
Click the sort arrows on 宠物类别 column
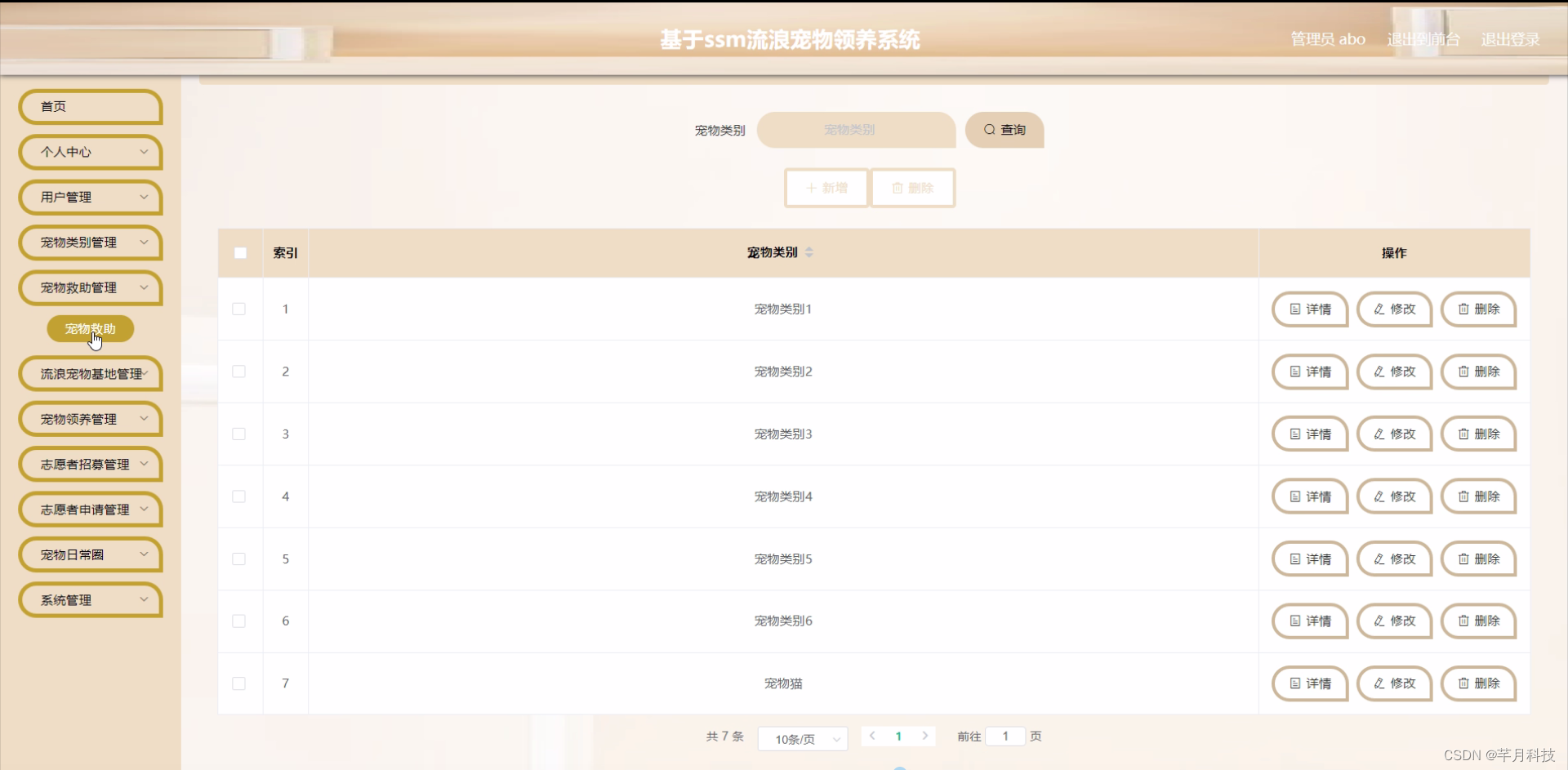pos(809,253)
